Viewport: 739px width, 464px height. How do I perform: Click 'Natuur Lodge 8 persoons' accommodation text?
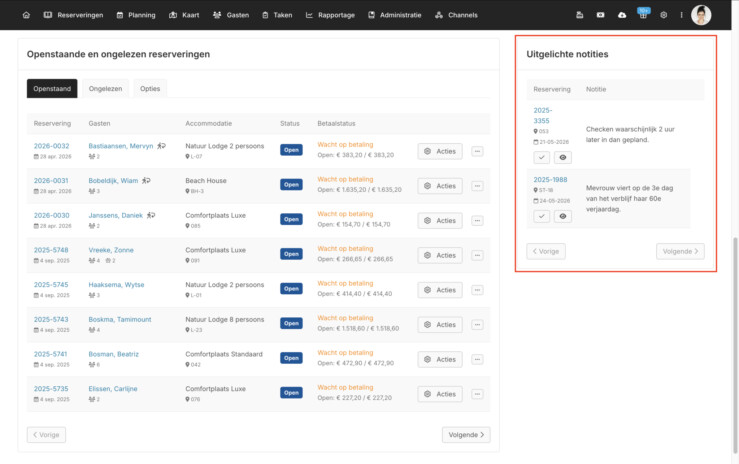pos(224,319)
